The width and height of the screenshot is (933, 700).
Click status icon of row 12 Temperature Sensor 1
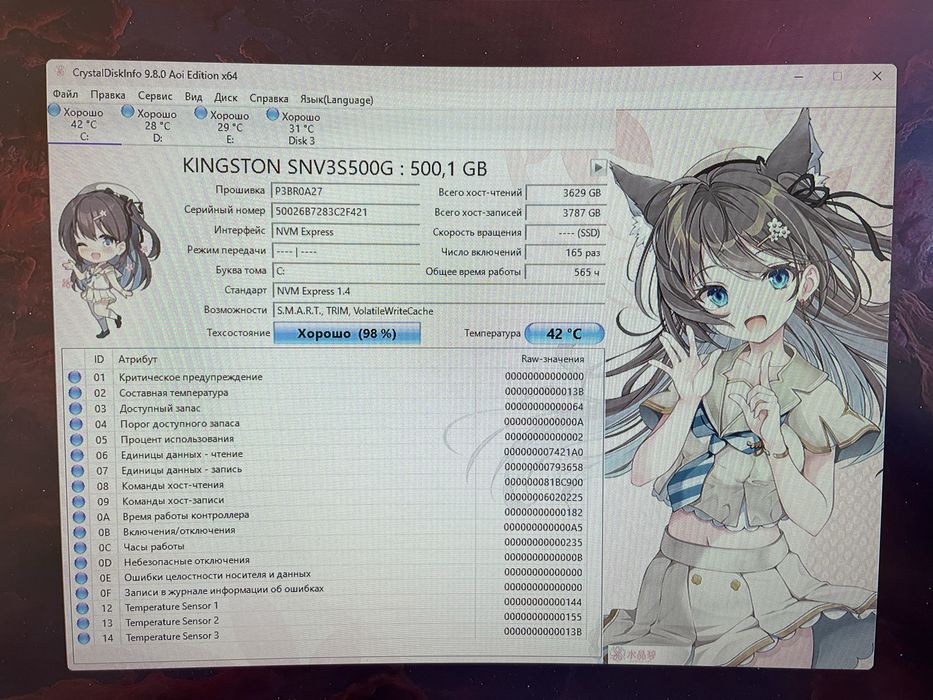point(83,608)
